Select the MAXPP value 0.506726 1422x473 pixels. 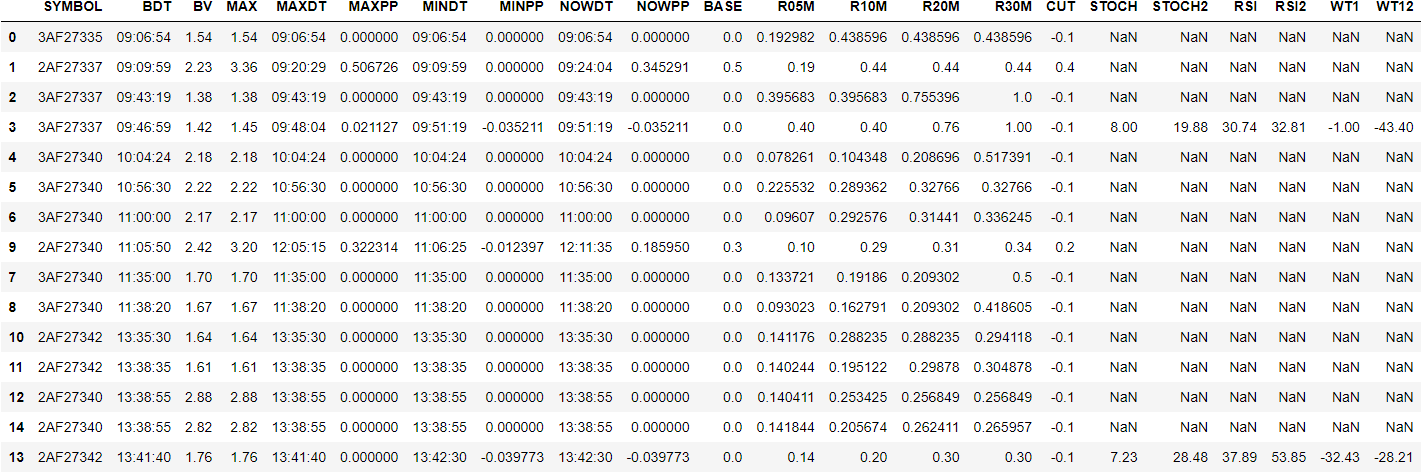pyautogui.click(x=368, y=67)
